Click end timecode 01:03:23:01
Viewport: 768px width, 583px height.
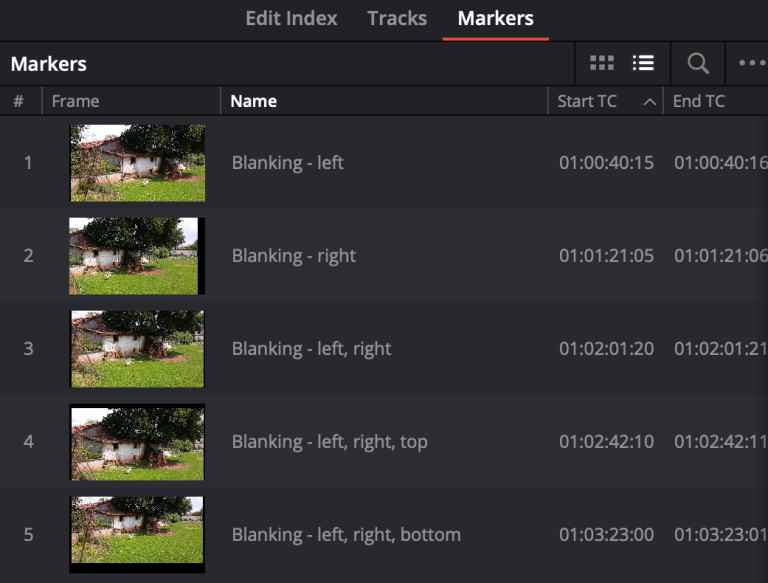coord(720,535)
